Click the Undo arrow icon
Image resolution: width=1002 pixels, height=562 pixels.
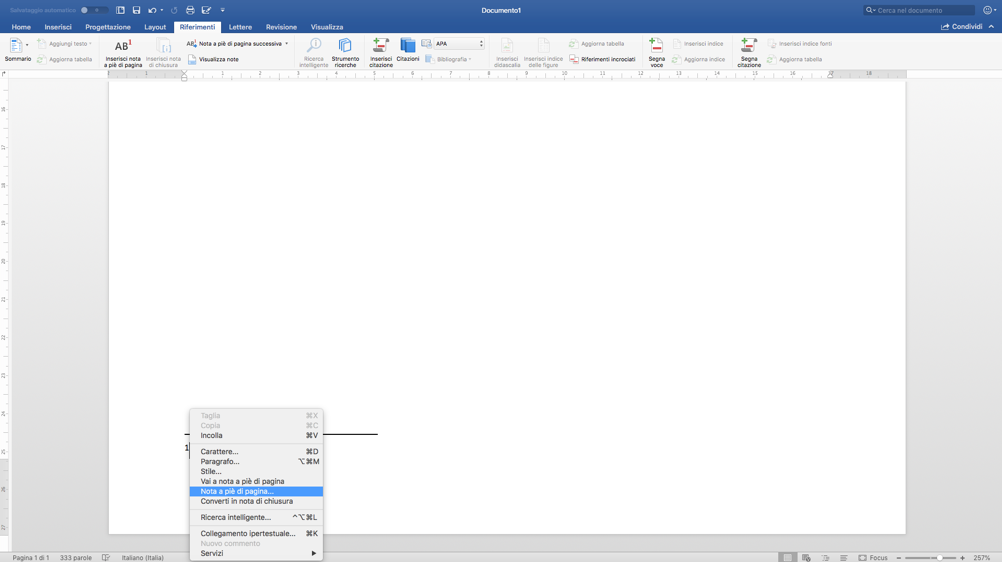click(152, 10)
